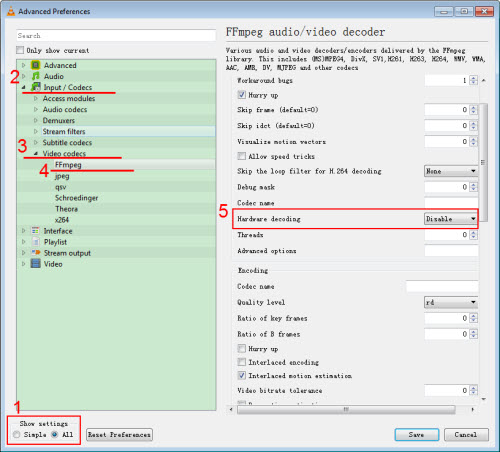Click the Search input field
The height and width of the screenshot is (452, 500).
116,35
